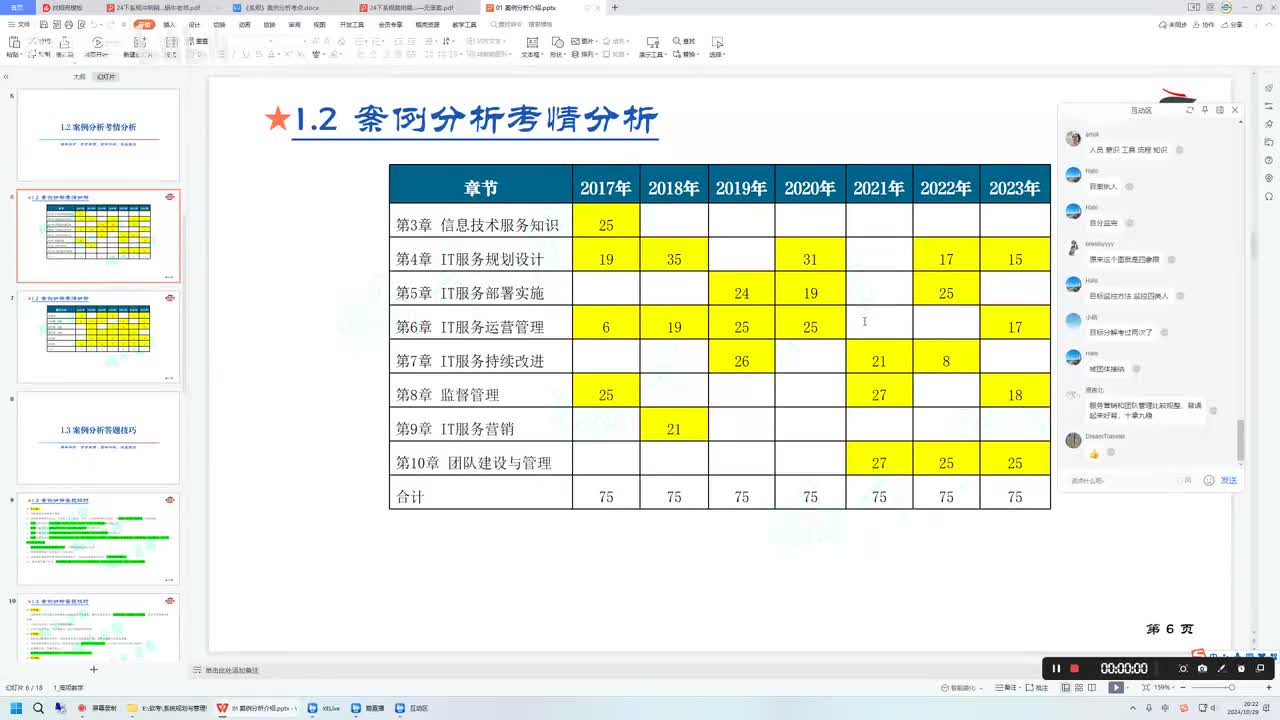Switch to the 视图 ribbon tab
This screenshot has height=720, width=1280.
319,24
